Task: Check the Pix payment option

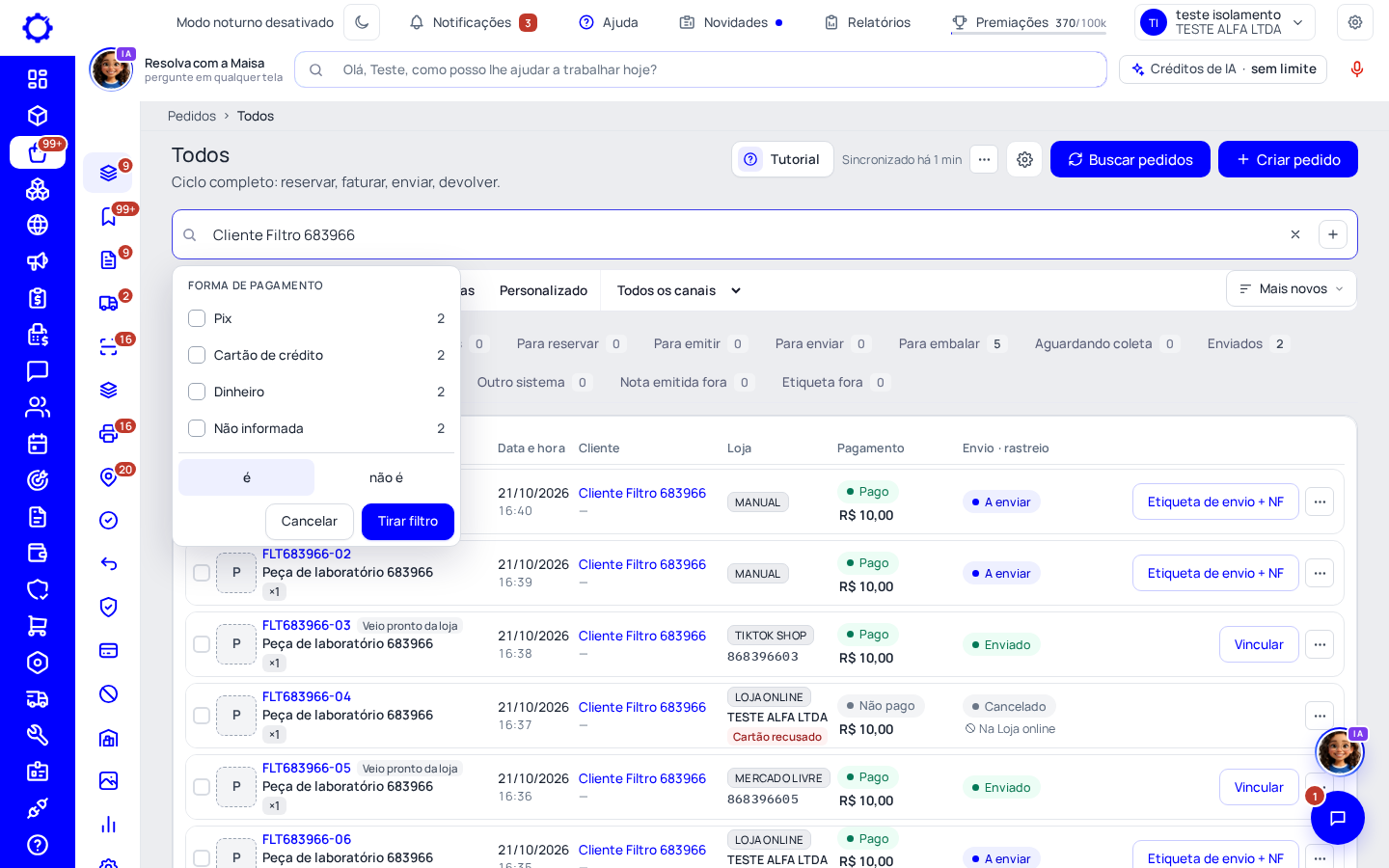Action: click(197, 318)
